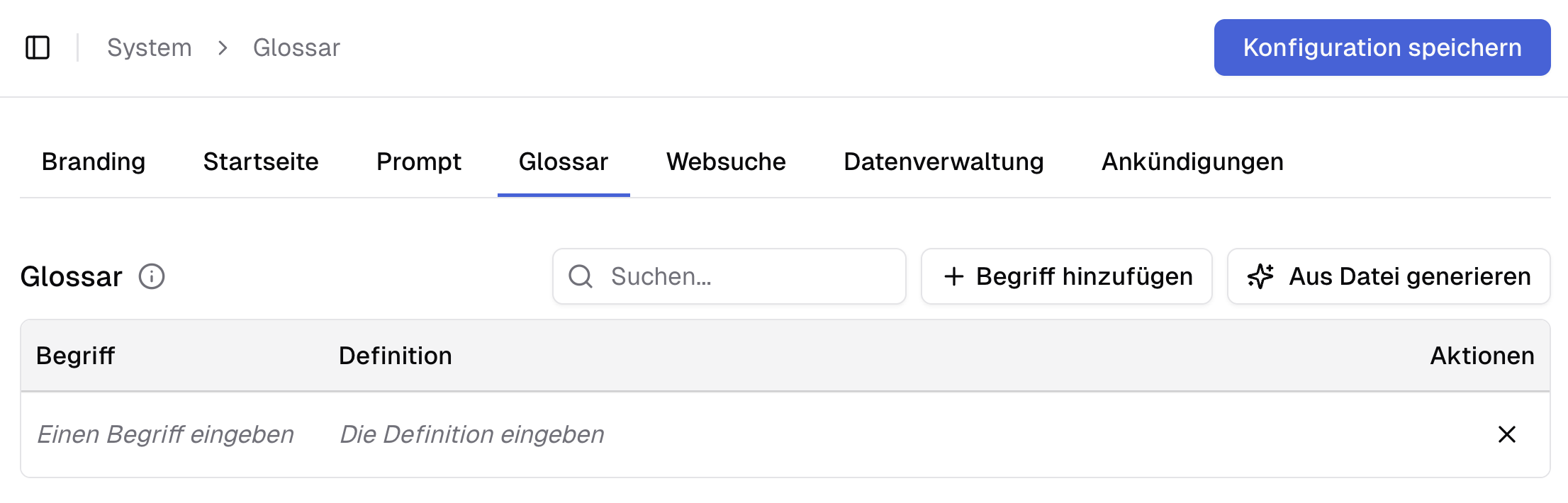
Task: Click the breadcrumb chevron after System
Action: pyautogui.click(x=223, y=47)
